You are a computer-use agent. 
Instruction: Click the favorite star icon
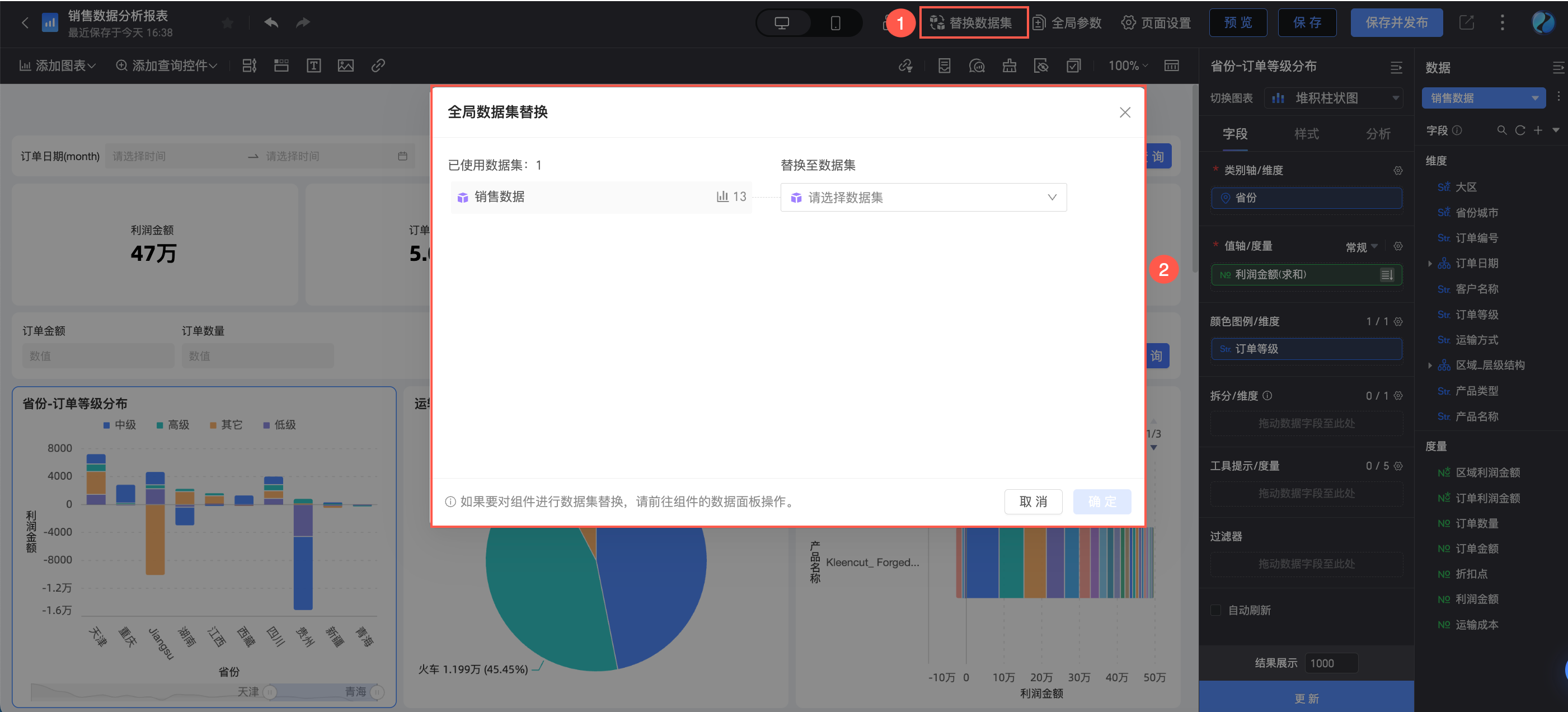point(228,23)
